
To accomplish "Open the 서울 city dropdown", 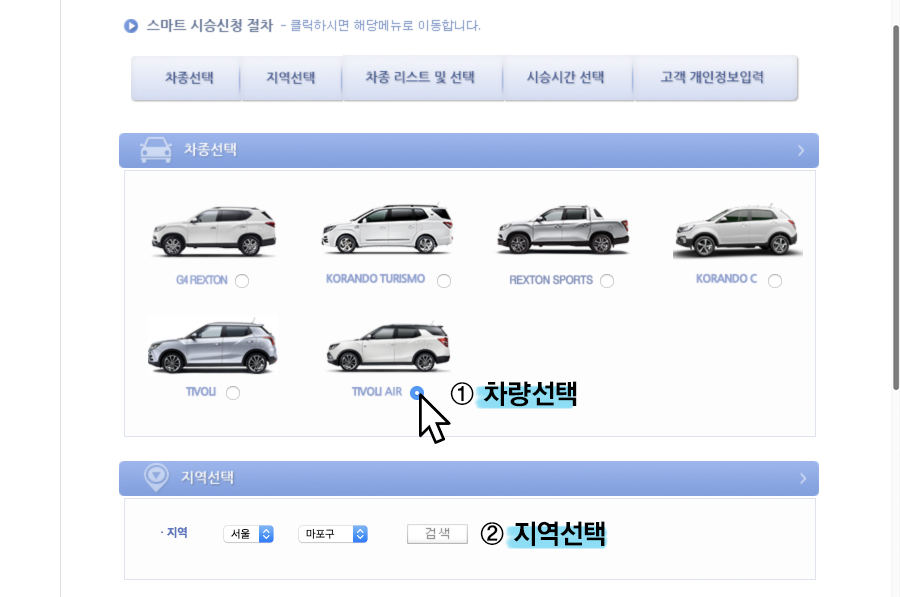I will (249, 534).
